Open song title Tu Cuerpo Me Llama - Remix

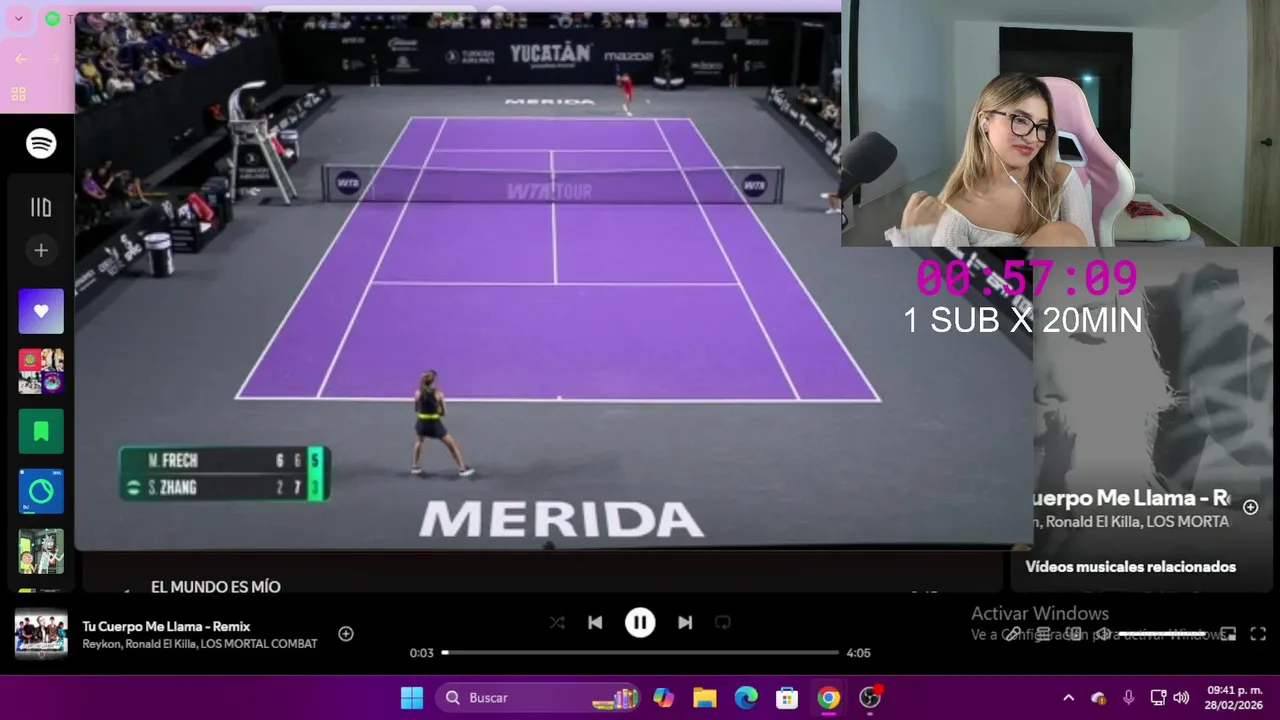point(166,626)
